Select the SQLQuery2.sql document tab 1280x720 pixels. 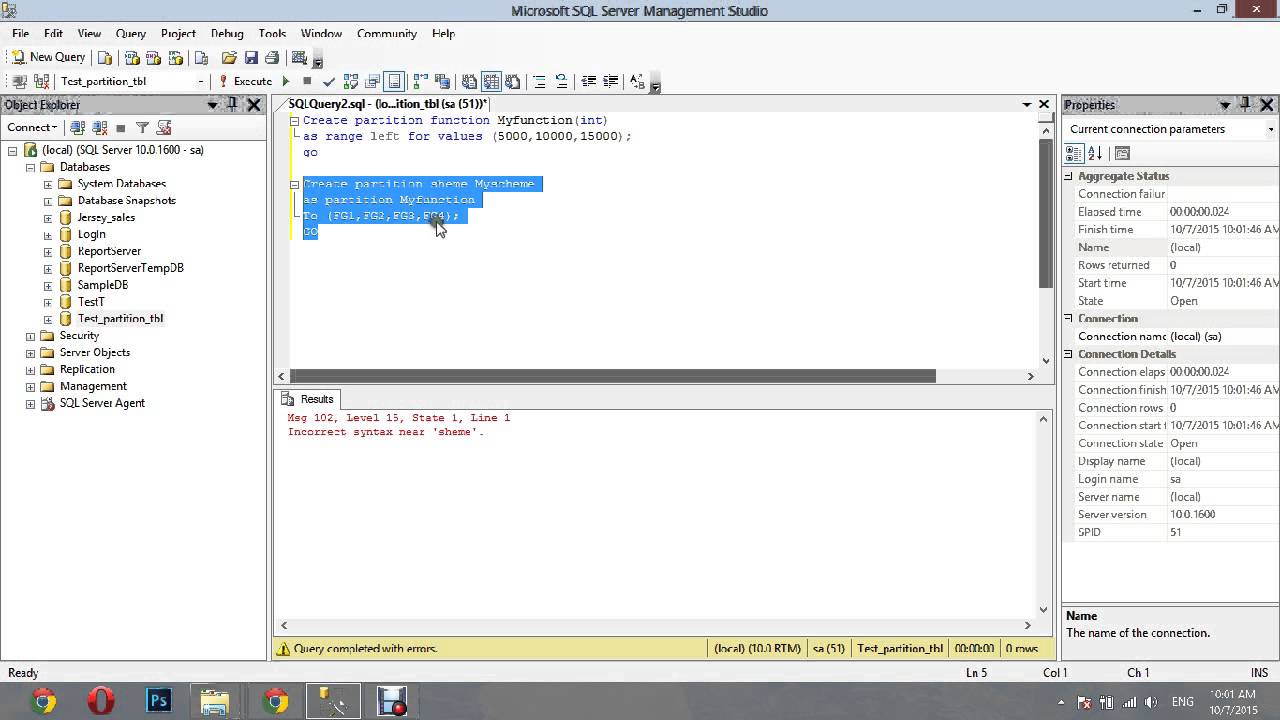click(388, 104)
